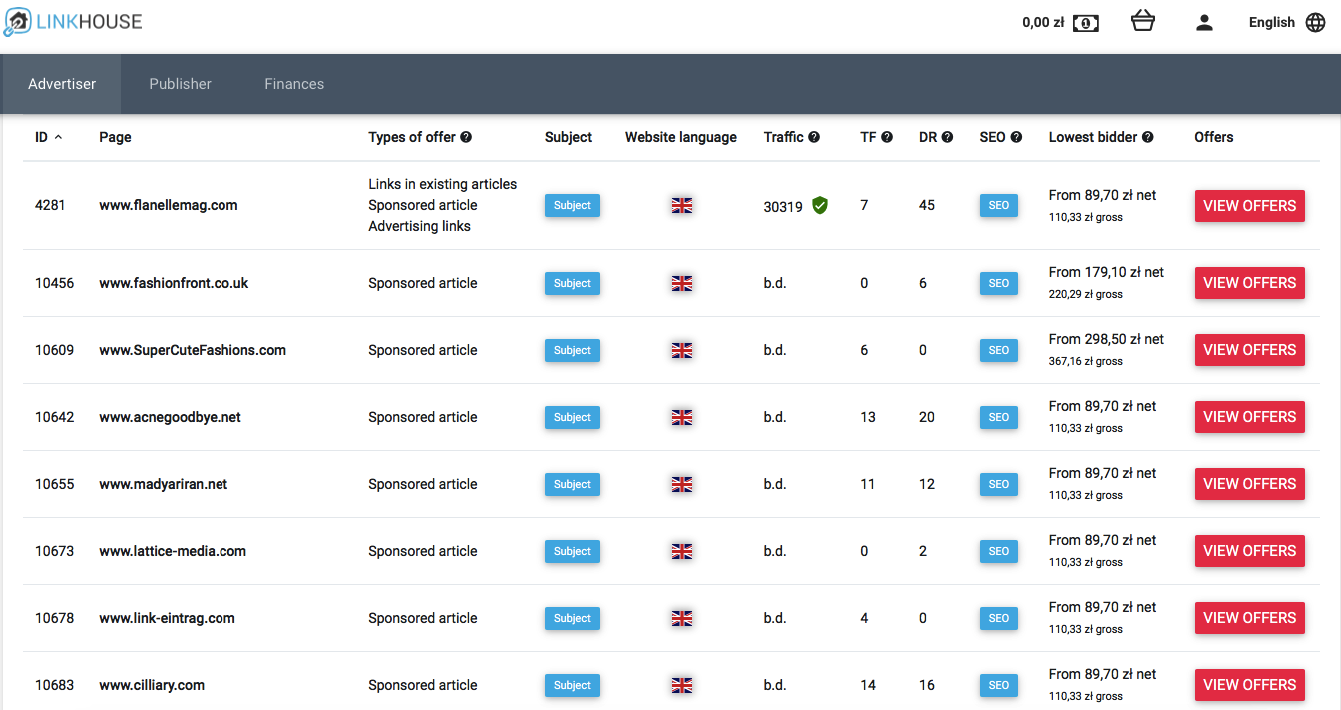Show help for Types of offer column
The height and width of the screenshot is (710, 1341).
(466, 137)
